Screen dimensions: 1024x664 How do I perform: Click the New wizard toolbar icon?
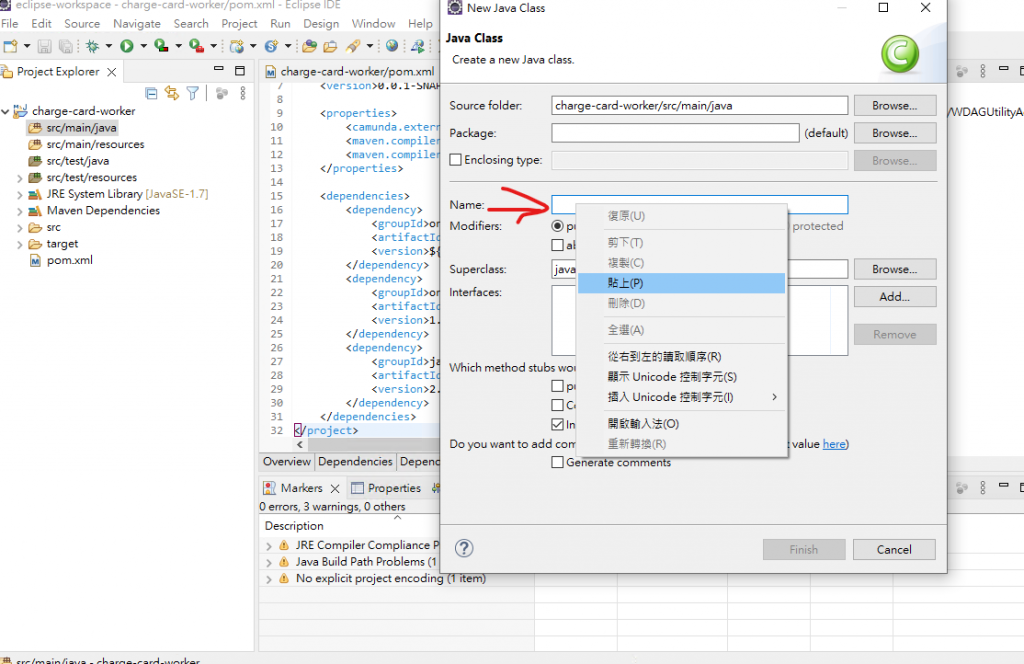(x=10, y=46)
